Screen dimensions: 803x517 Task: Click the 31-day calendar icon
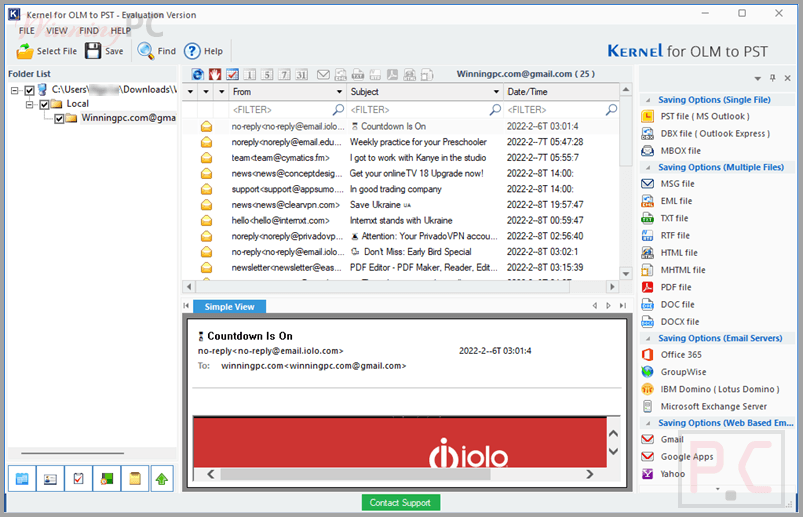(302, 75)
